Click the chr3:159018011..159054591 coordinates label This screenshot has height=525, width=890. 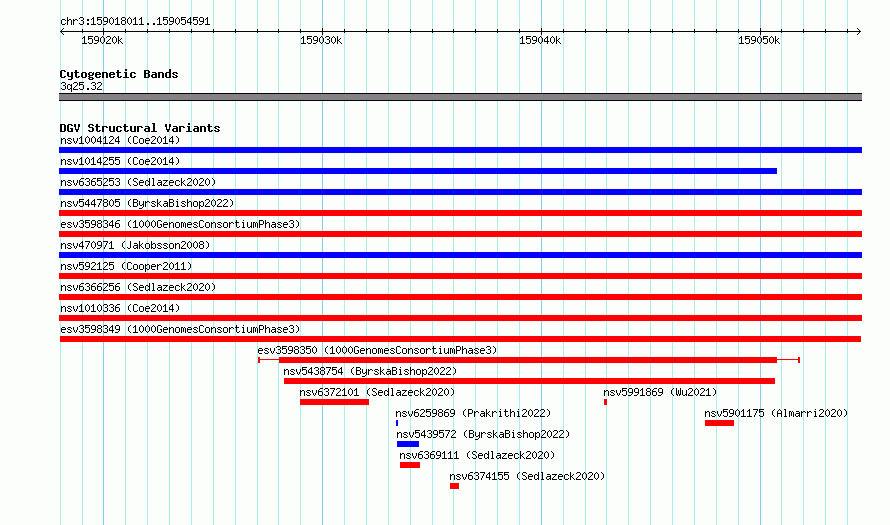pos(135,21)
